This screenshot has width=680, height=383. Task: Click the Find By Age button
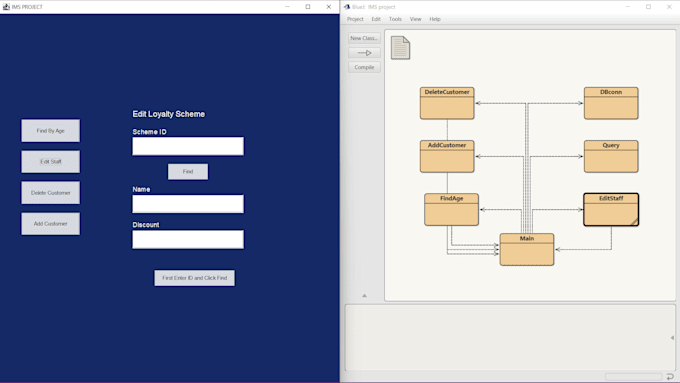pyautogui.click(x=50, y=131)
